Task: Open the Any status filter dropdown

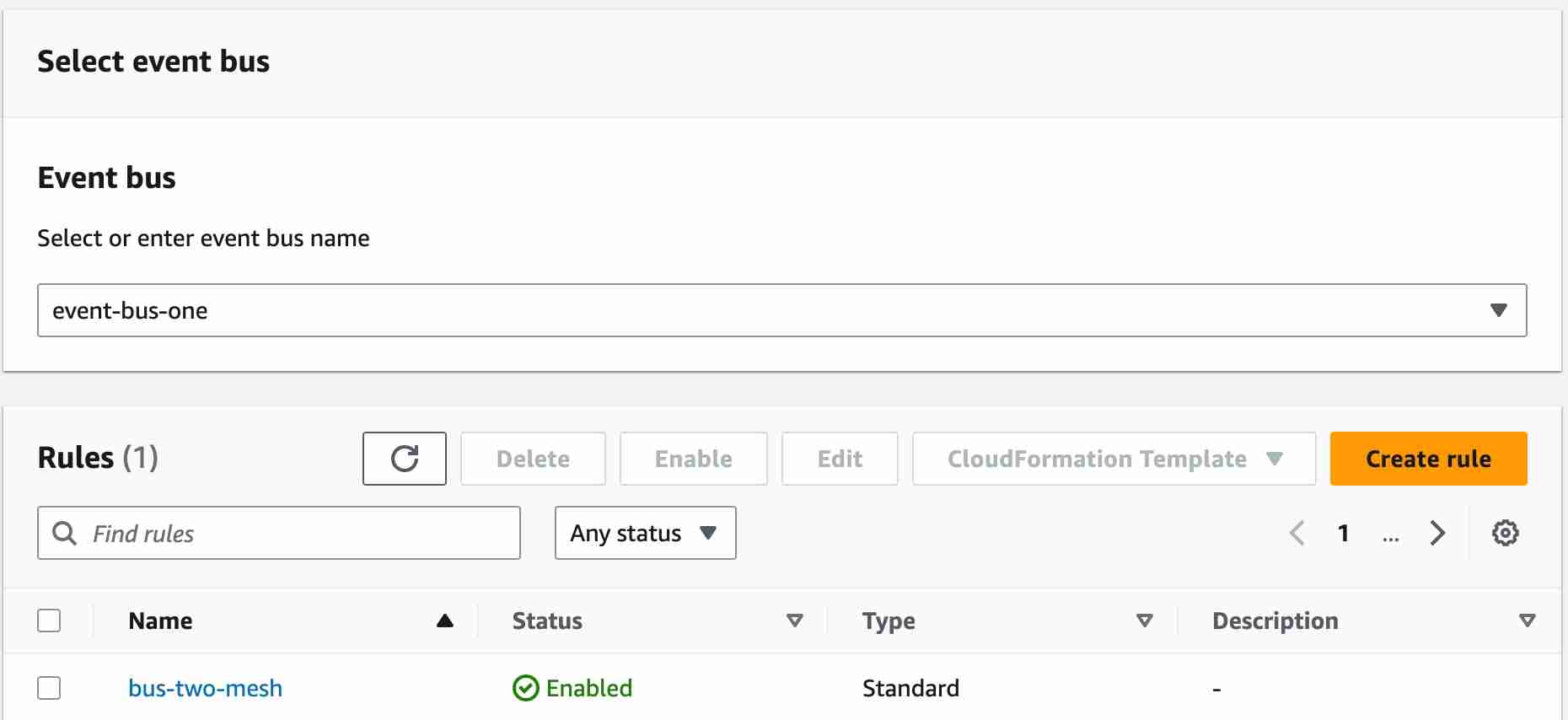Action: (645, 533)
